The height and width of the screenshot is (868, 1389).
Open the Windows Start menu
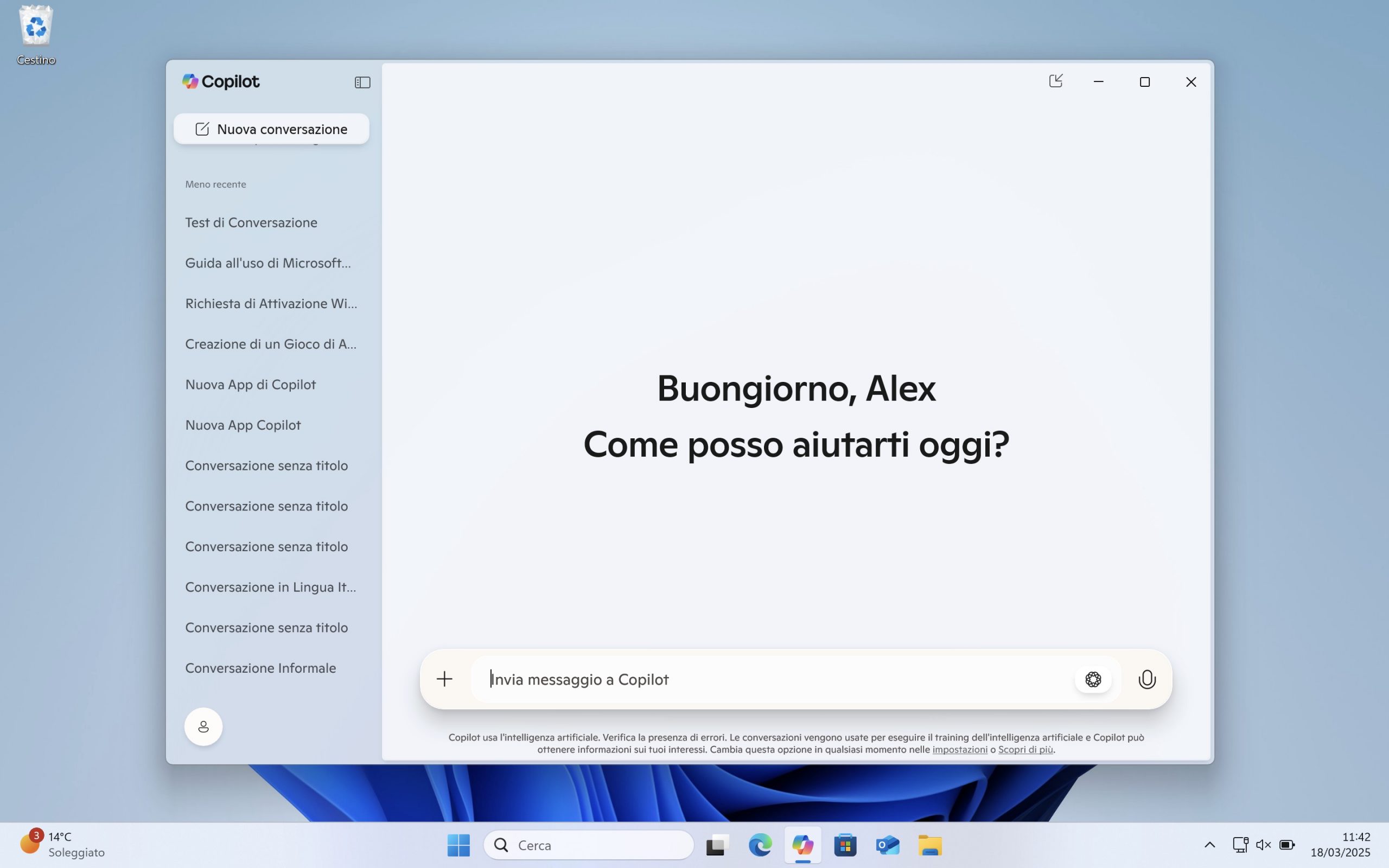coord(458,845)
